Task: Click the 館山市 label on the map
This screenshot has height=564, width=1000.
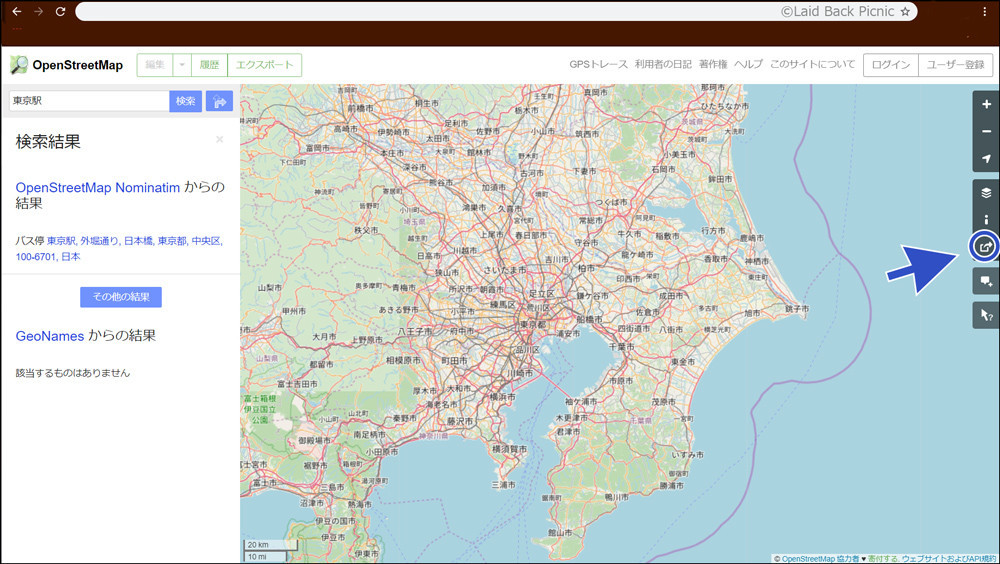Action: (x=560, y=533)
